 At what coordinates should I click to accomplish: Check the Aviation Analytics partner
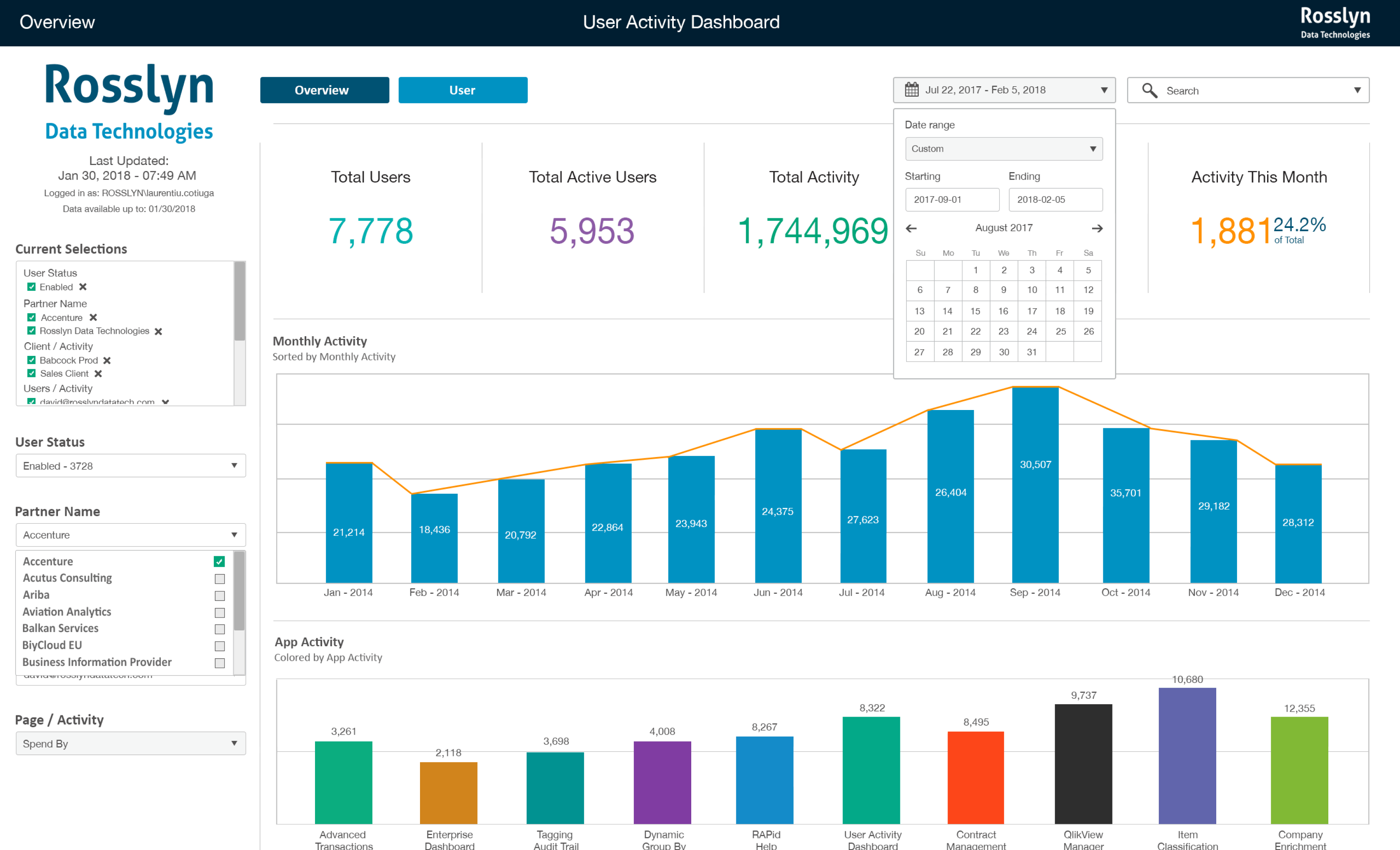(219, 613)
